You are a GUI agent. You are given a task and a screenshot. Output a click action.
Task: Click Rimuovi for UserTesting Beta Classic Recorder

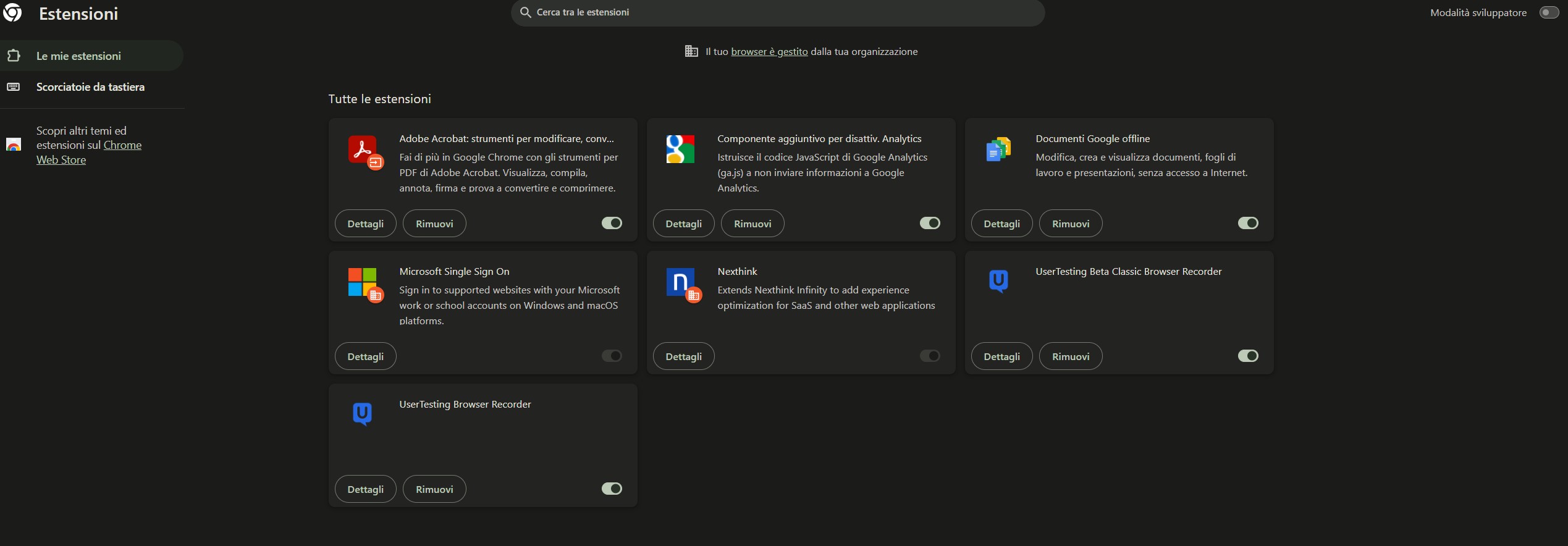(1071, 356)
